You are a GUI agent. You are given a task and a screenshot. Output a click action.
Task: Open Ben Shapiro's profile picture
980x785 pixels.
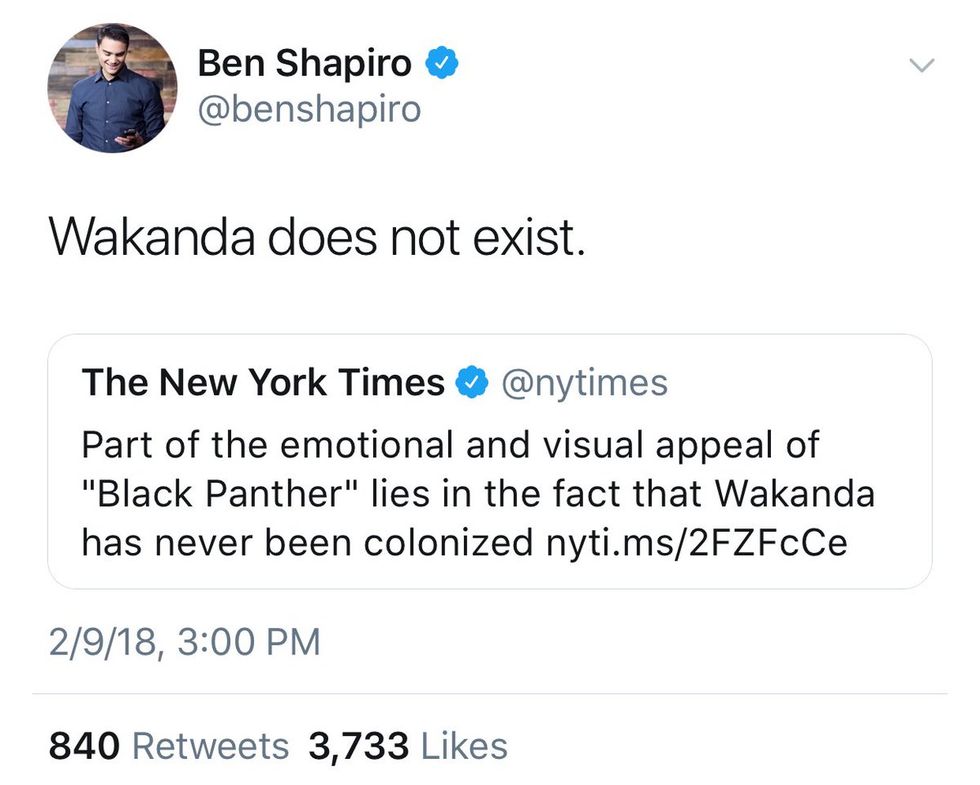click(112, 88)
